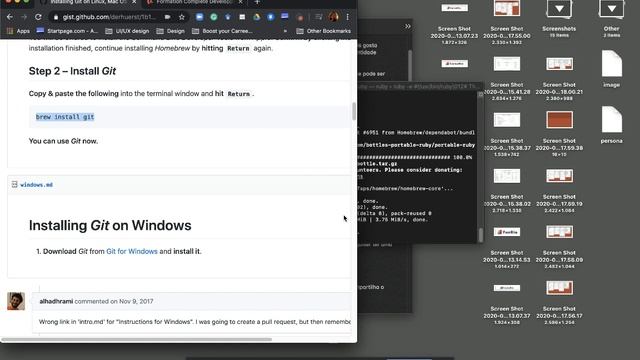Select Screen Shot 13.14.53 thumbnail

pos(507,232)
